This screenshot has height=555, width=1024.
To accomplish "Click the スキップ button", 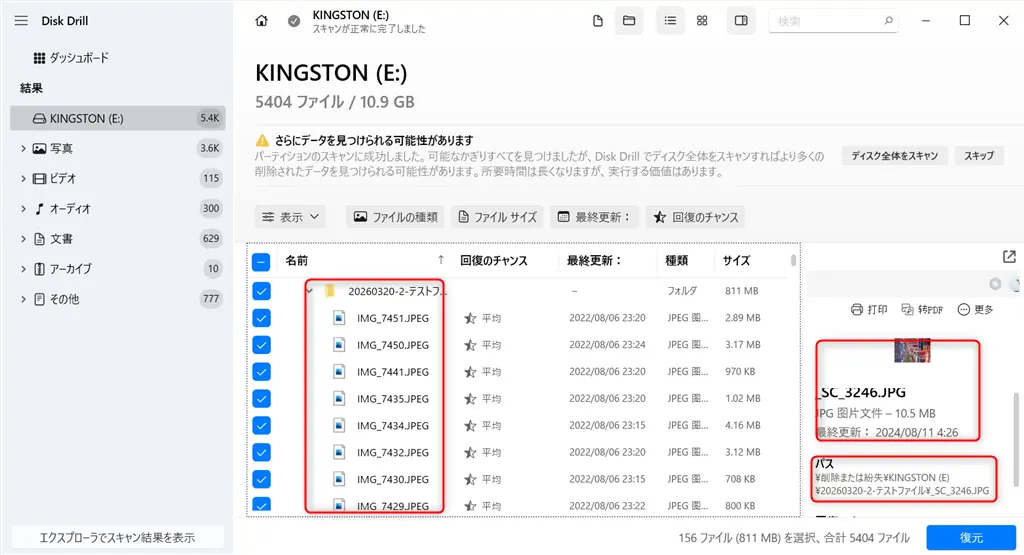I will (x=979, y=155).
